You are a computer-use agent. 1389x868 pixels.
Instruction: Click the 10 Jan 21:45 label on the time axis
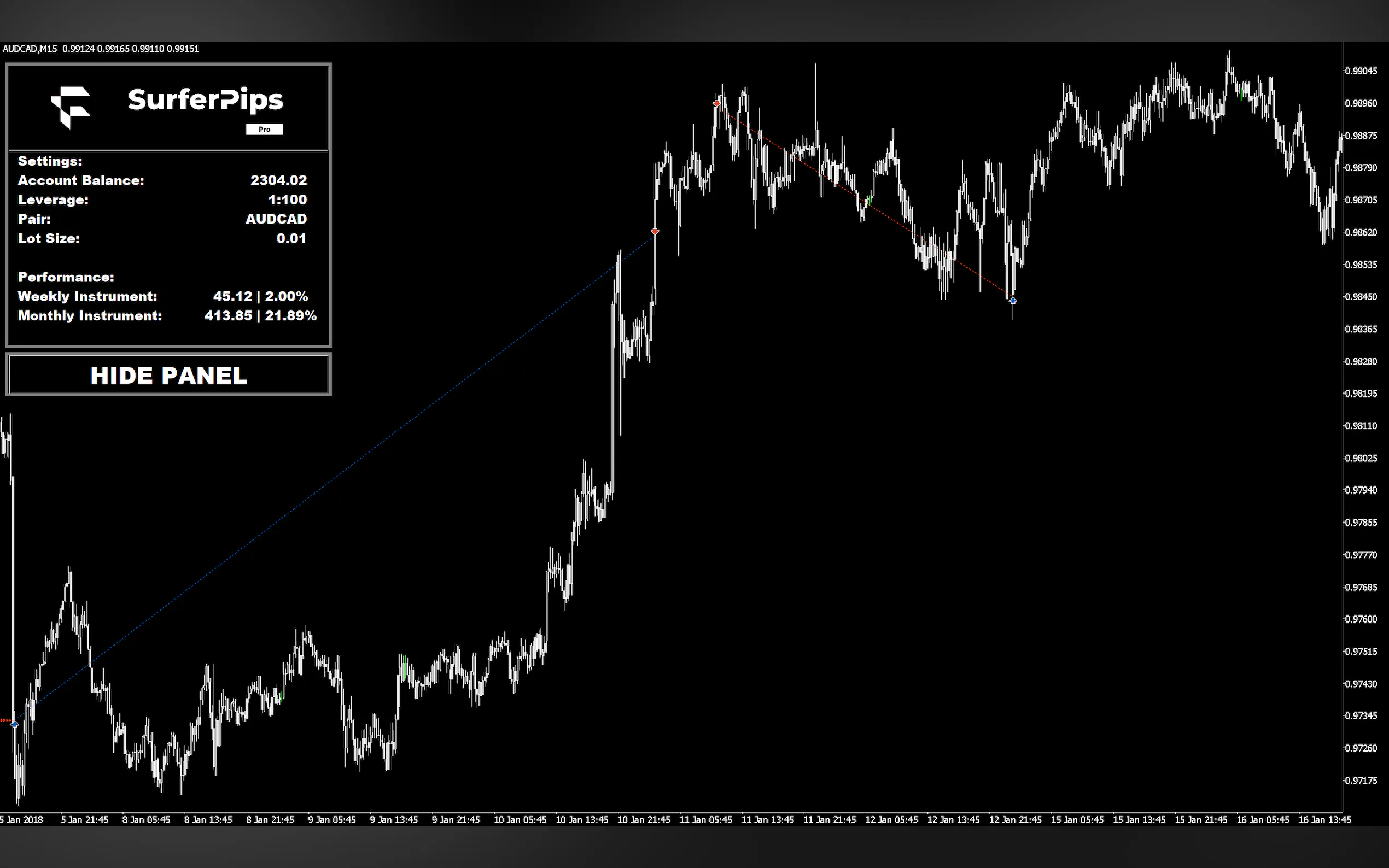[644, 820]
